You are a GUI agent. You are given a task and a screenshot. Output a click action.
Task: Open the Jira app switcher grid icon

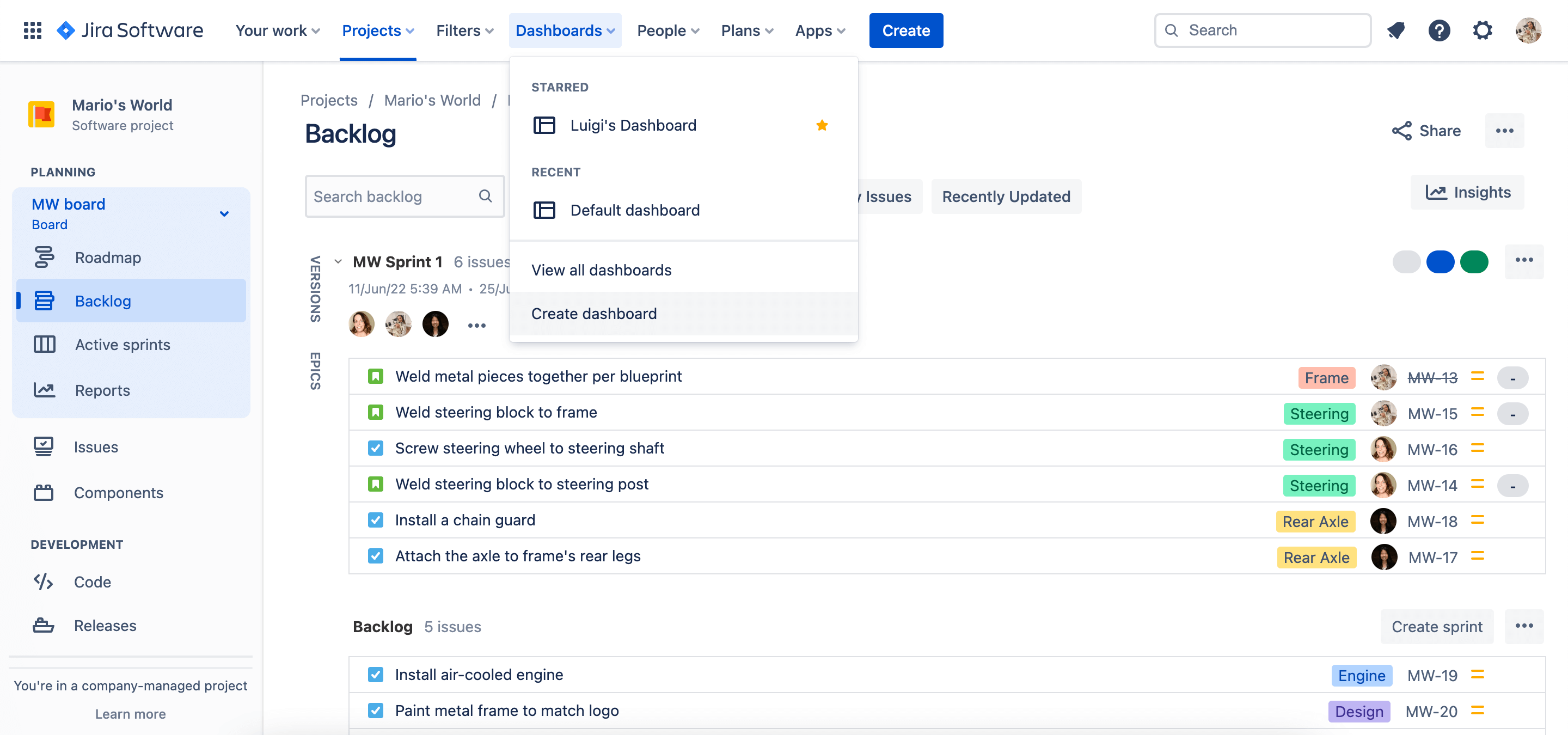pyautogui.click(x=32, y=30)
